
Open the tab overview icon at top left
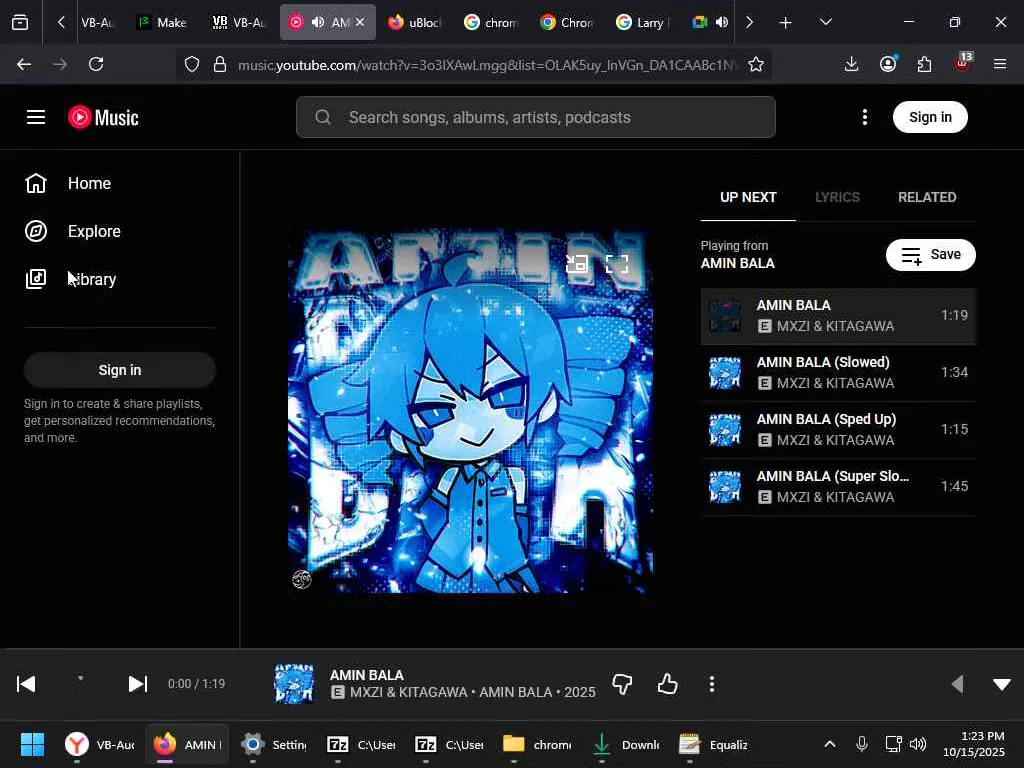coord(20,22)
